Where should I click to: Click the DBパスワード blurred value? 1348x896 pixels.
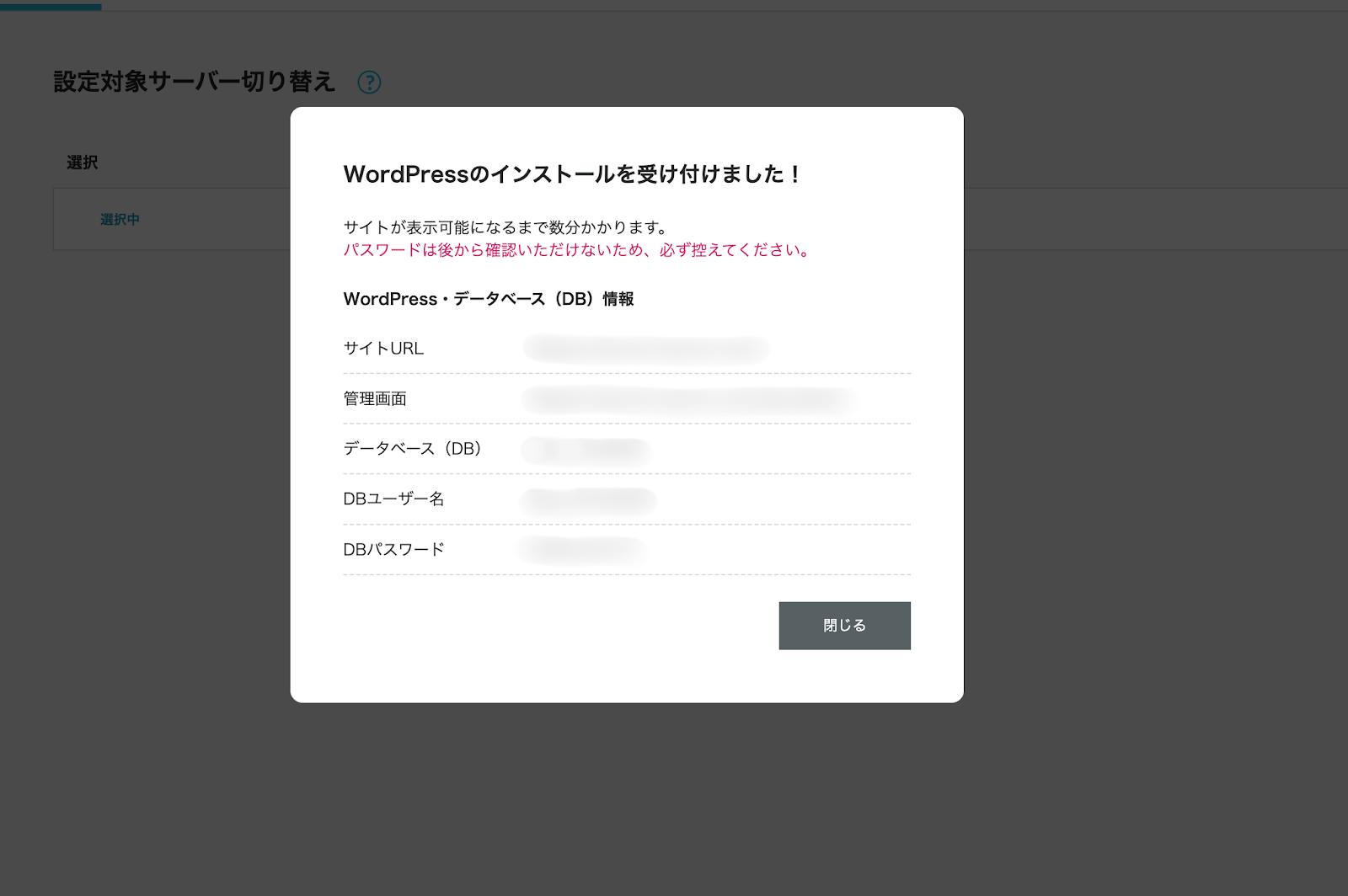(x=583, y=550)
